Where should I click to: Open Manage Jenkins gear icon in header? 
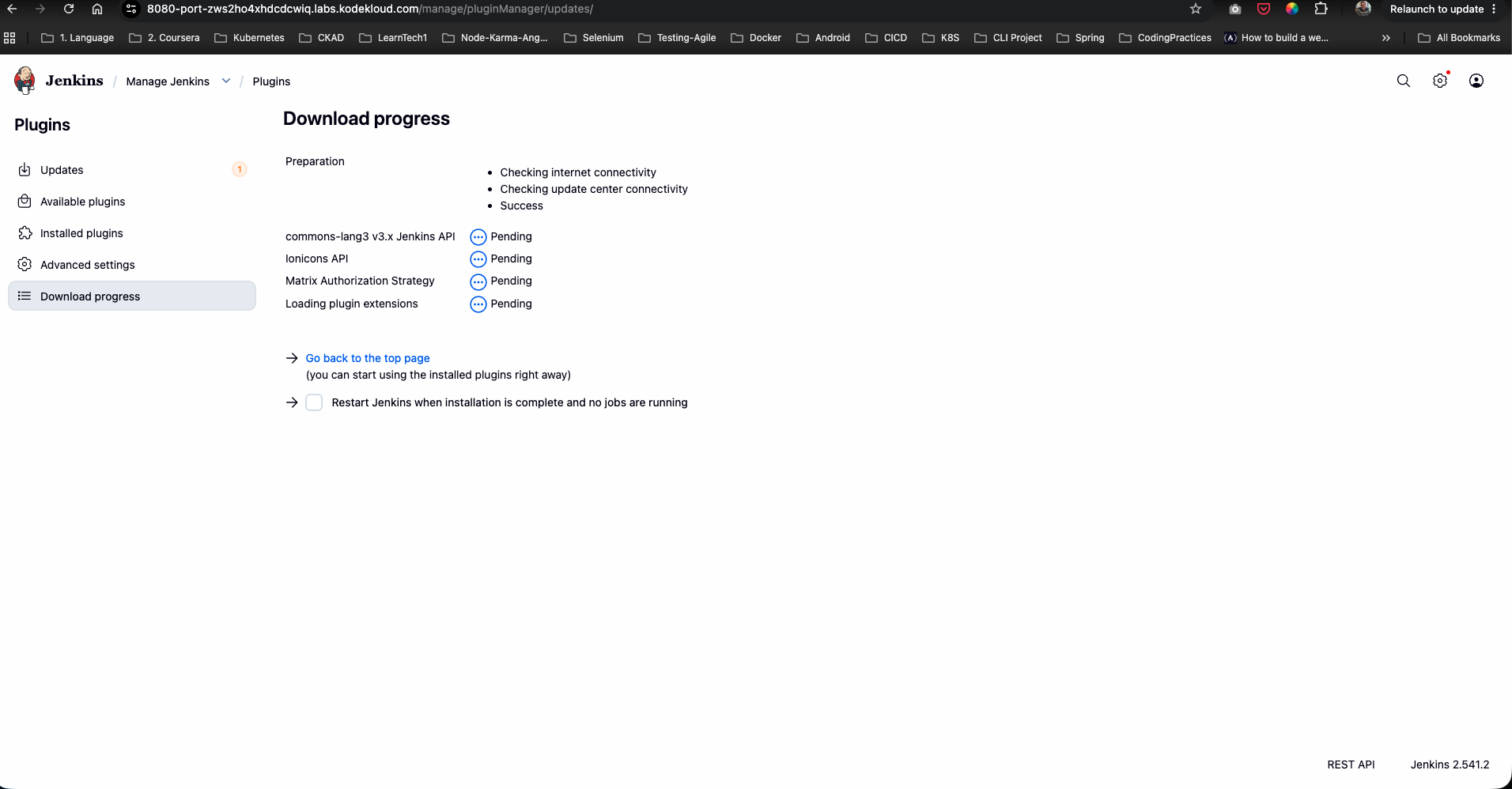point(1440,81)
